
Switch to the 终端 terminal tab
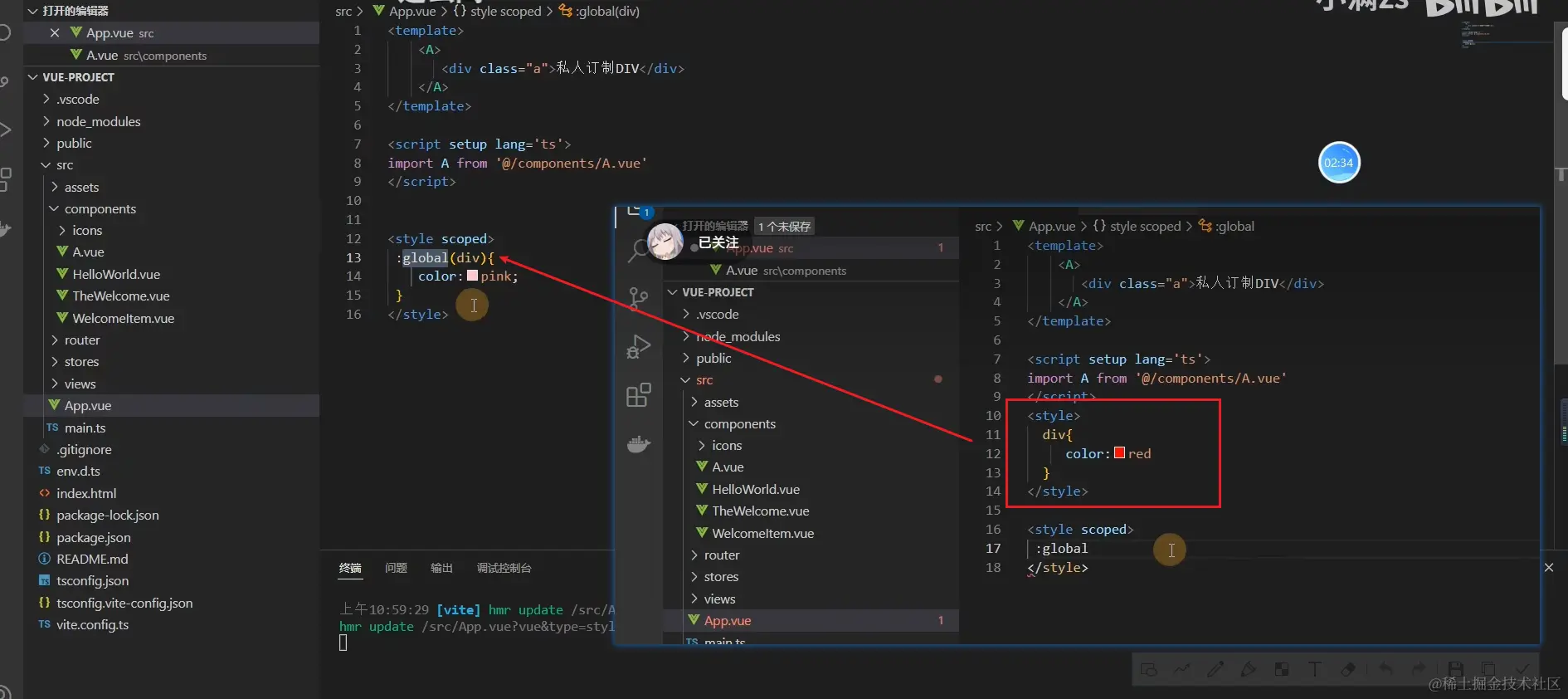click(350, 568)
